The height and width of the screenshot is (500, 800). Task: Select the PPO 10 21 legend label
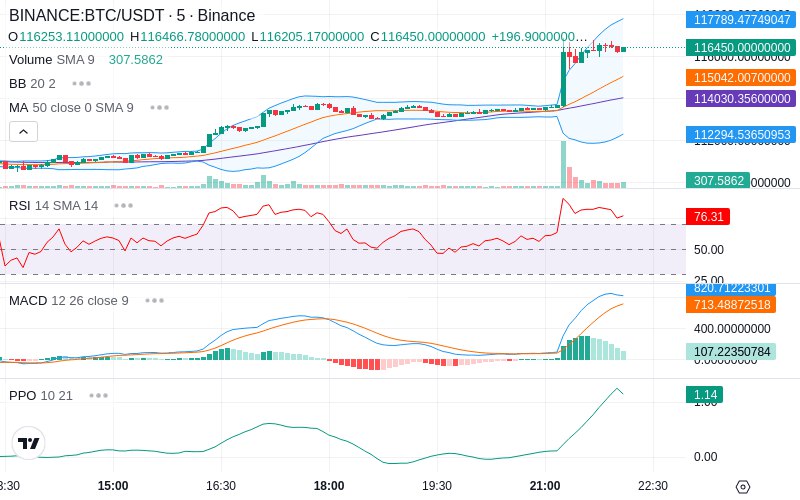(41, 395)
